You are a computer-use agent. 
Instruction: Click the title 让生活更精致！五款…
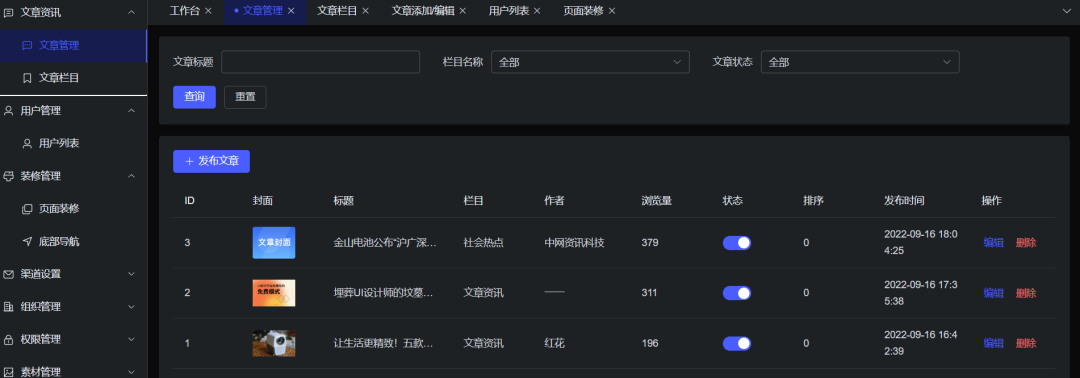click(x=384, y=344)
